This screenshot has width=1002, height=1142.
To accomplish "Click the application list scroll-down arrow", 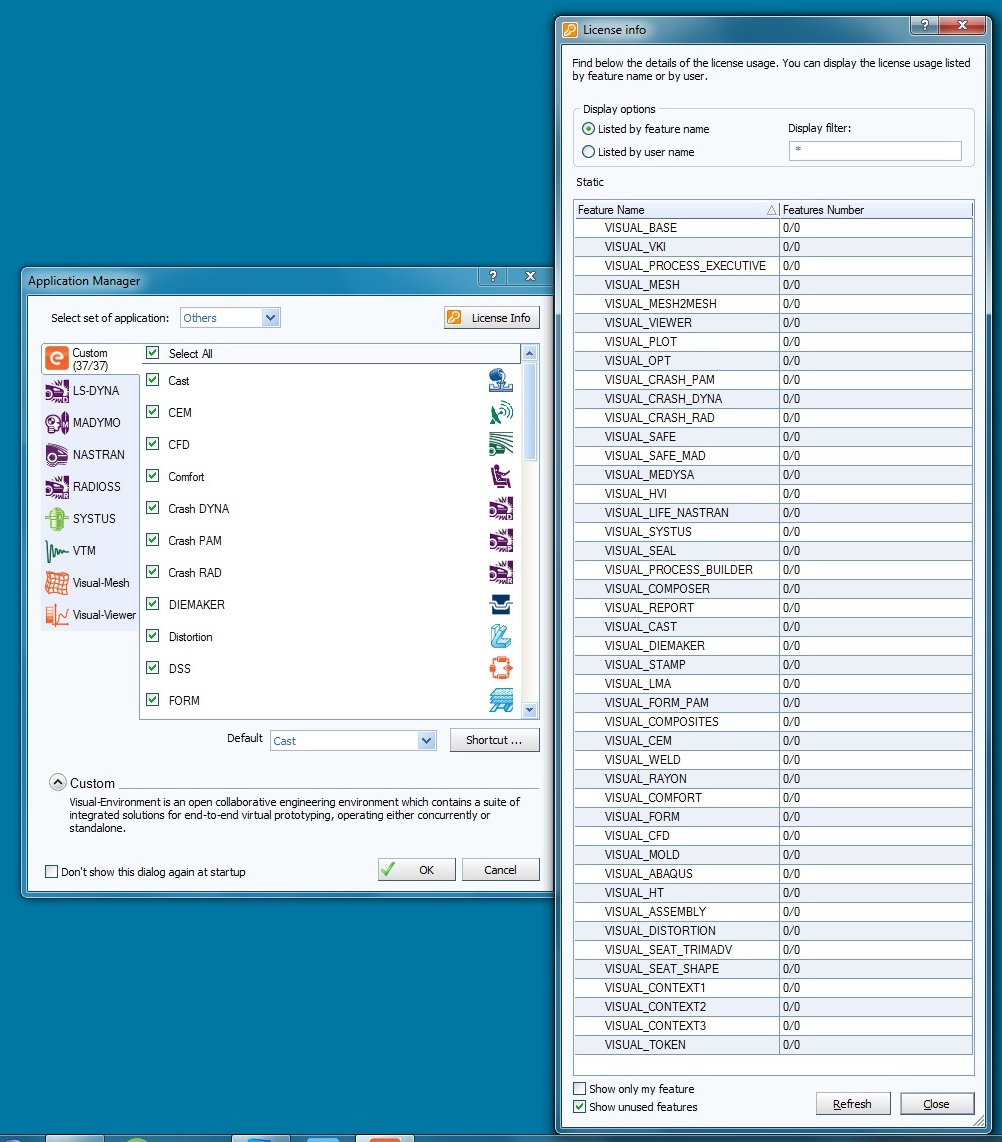I will click(x=530, y=710).
